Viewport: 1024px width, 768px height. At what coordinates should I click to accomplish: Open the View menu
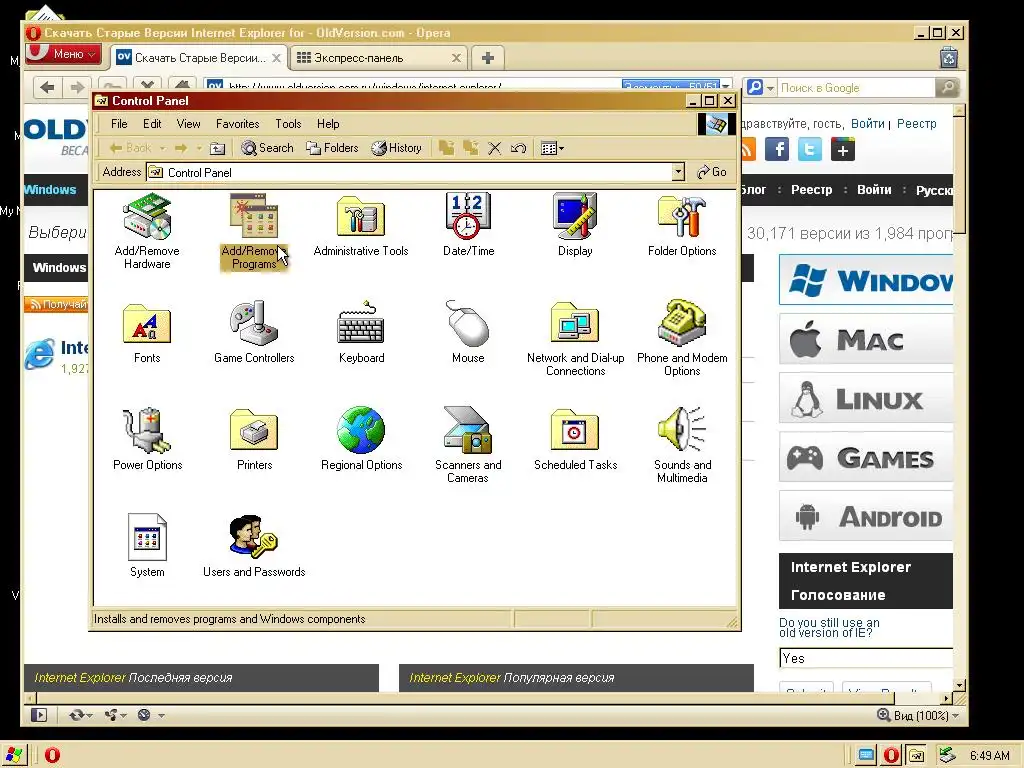188,123
